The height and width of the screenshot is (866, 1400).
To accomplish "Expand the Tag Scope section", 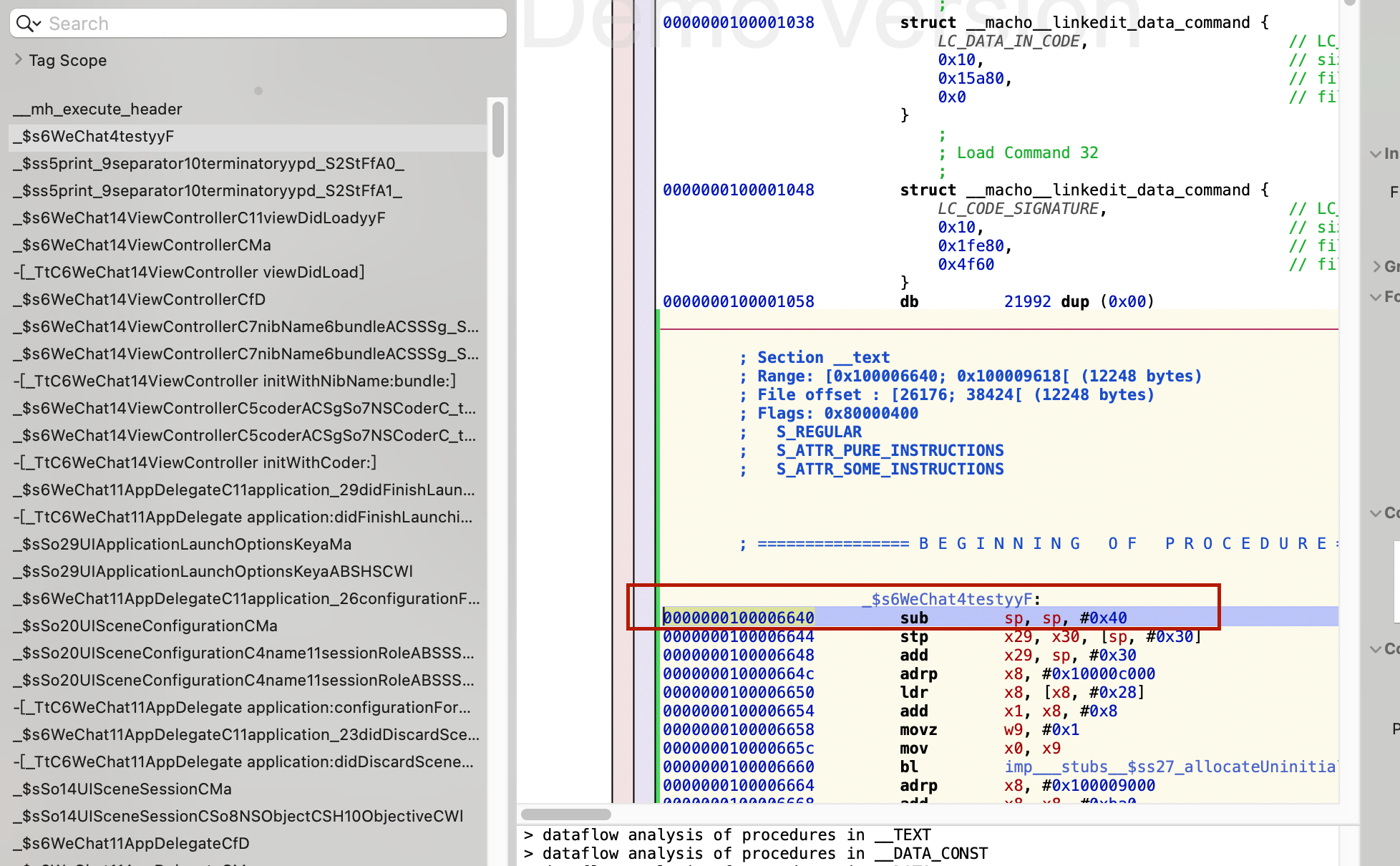I will 19,60.
